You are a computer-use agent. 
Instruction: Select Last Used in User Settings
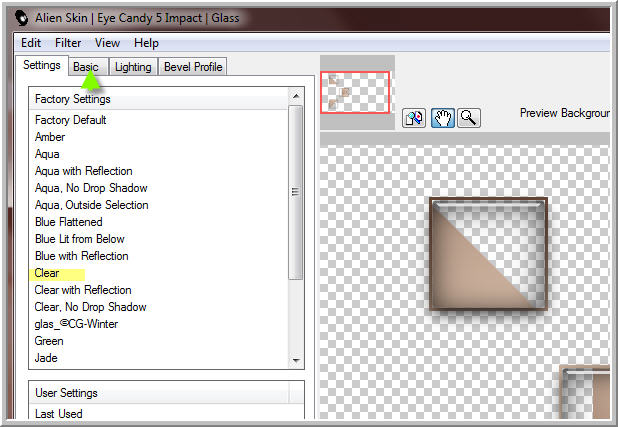(x=59, y=414)
